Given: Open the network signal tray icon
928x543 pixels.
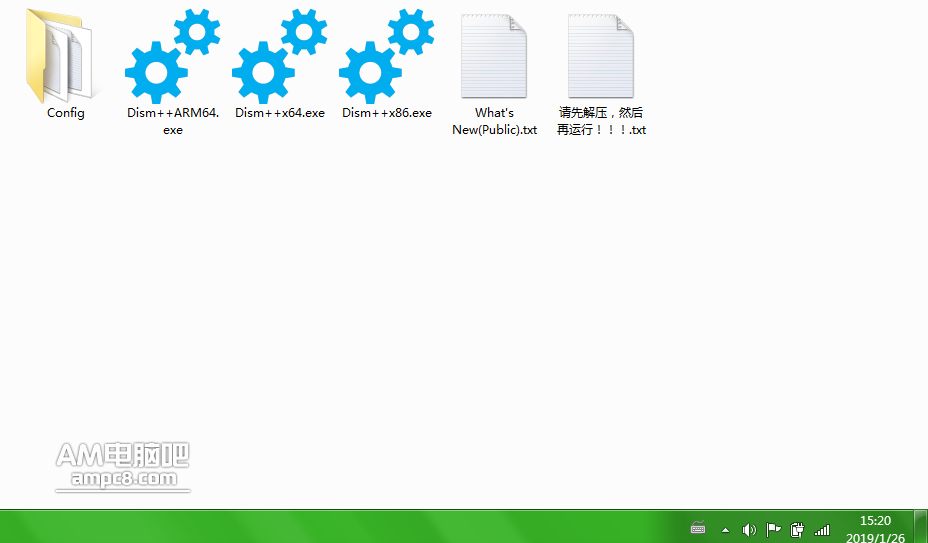Looking at the screenshot, I should pyautogui.click(x=821, y=530).
